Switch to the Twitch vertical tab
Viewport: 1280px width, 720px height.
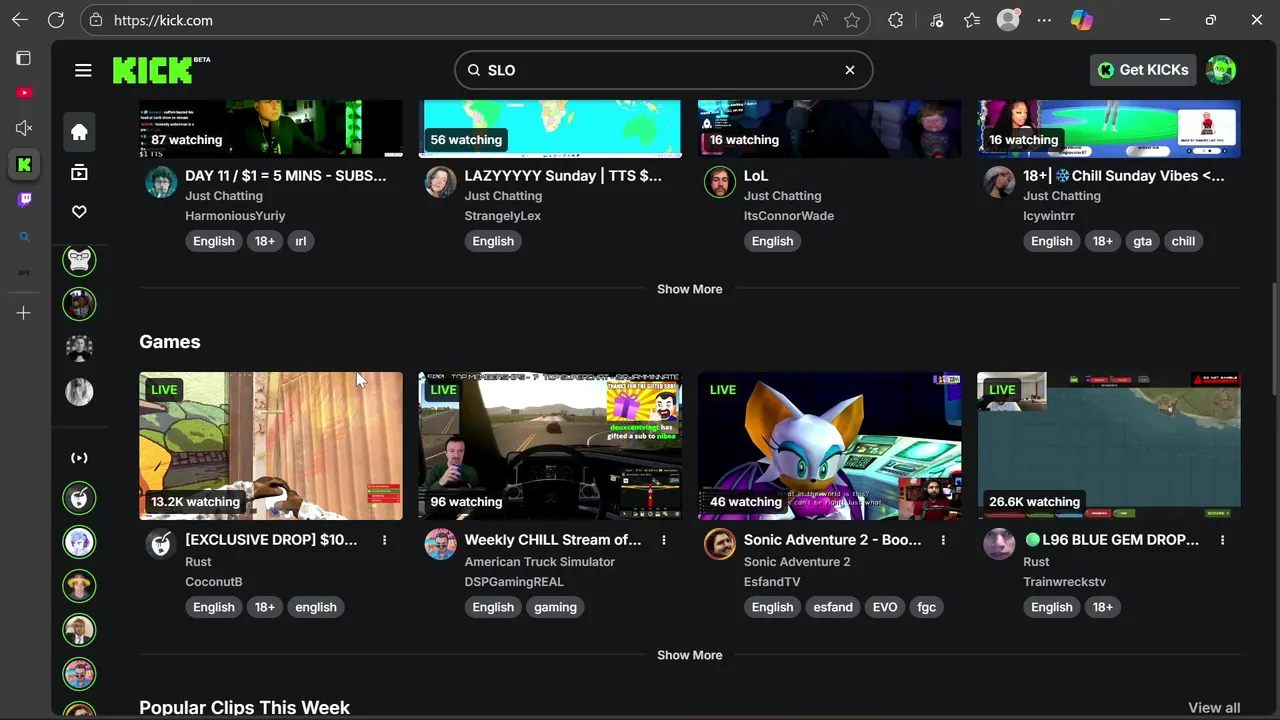click(24, 199)
